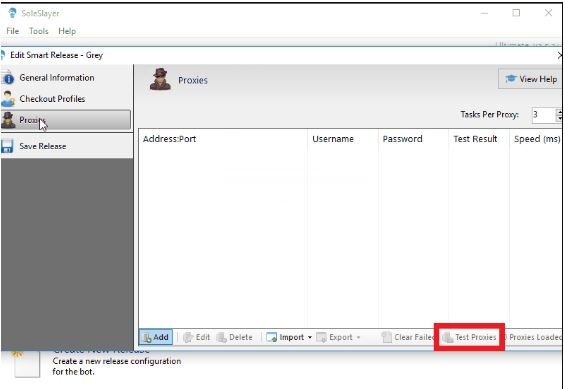Image resolution: width=564 pixels, height=389 pixels.
Task: Open the Help menu
Action: [x=67, y=31]
